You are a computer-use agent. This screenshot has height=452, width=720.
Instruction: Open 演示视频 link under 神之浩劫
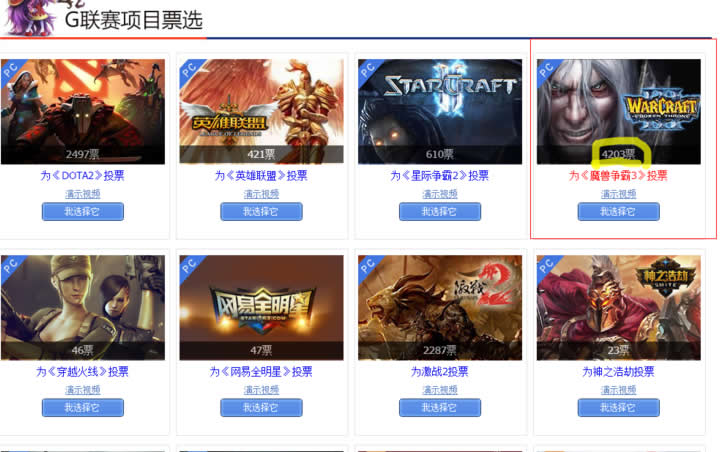(x=619, y=390)
